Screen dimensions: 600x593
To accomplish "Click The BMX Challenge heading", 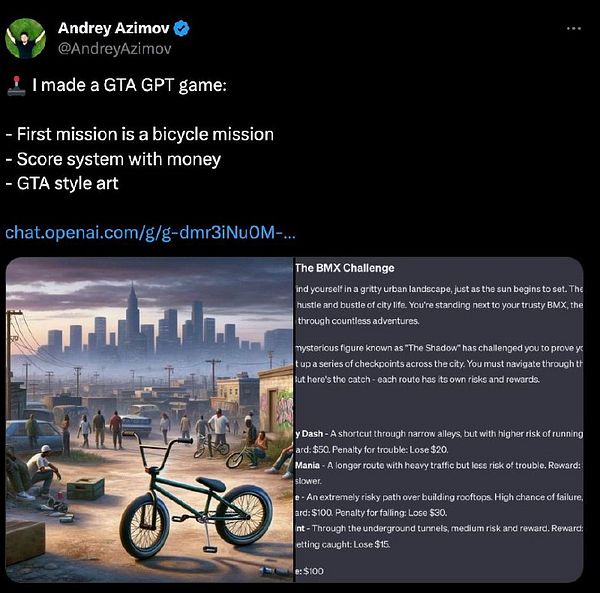I will (x=344, y=268).
